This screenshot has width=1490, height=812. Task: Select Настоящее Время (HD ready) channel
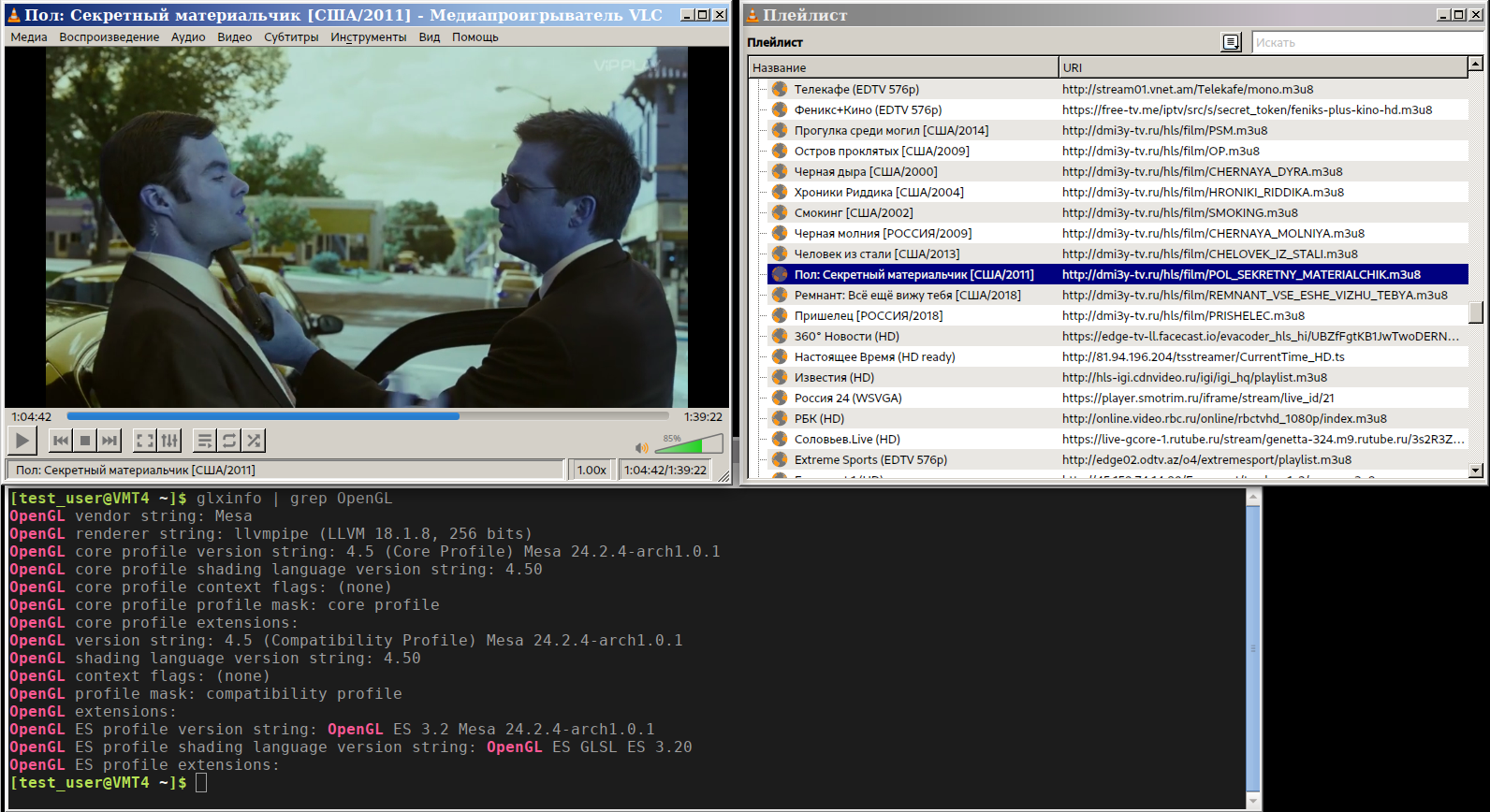pyautogui.click(x=1117, y=356)
